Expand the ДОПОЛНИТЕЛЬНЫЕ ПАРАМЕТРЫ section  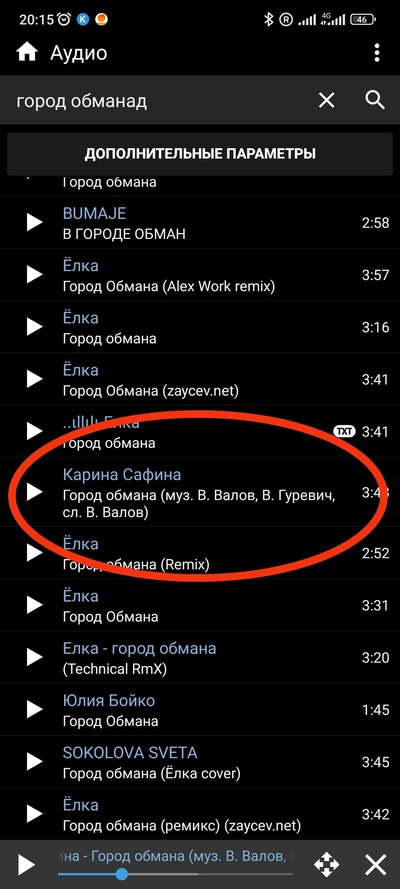point(200,154)
